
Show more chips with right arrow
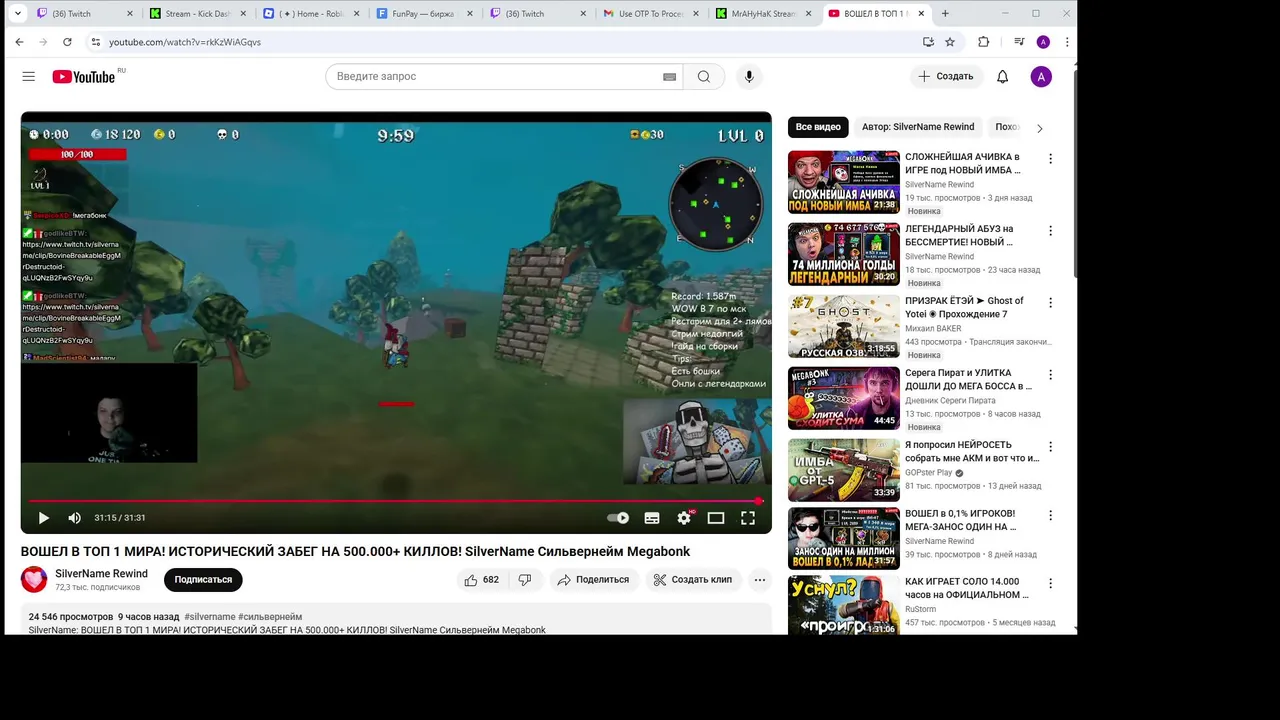click(1039, 128)
